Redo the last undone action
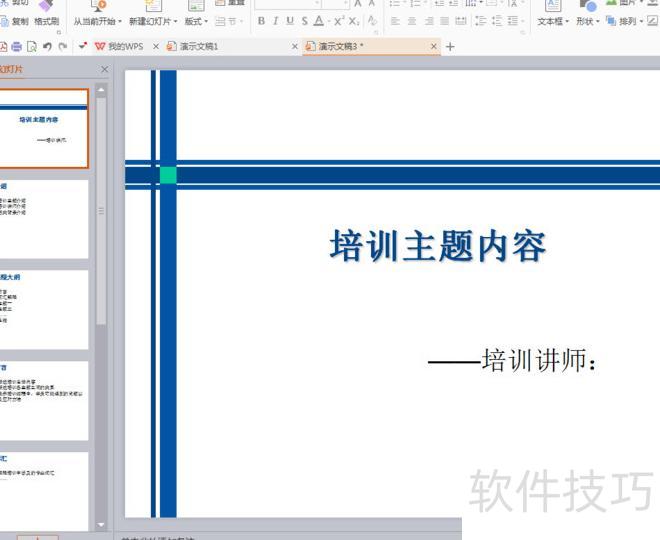The image size is (660, 540). (x=63, y=46)
